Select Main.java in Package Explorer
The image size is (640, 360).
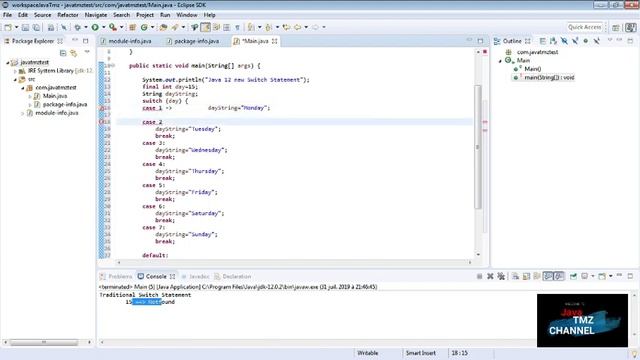(x=55, y=96)
